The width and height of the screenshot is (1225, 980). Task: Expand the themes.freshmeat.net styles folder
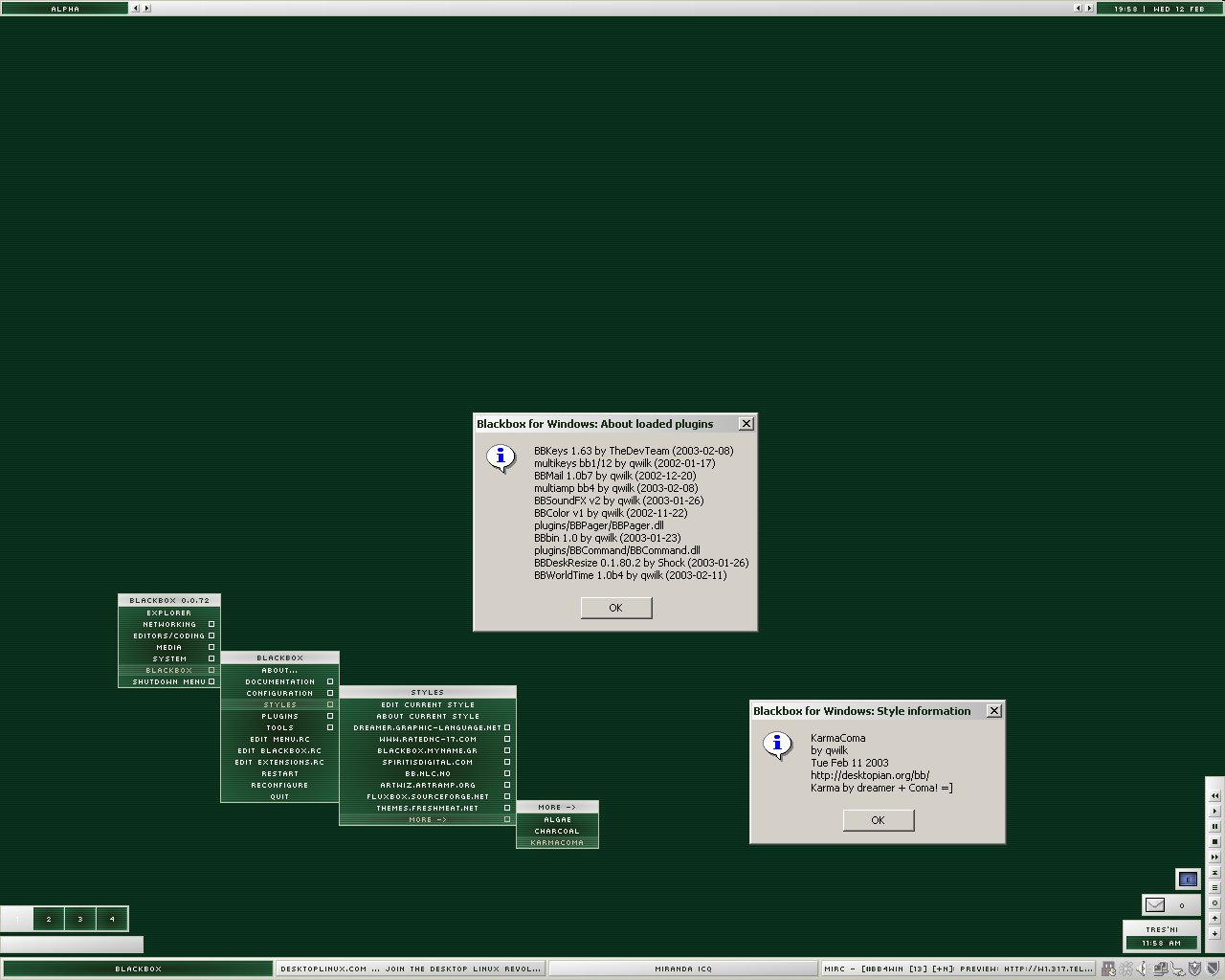coord(427,808)
